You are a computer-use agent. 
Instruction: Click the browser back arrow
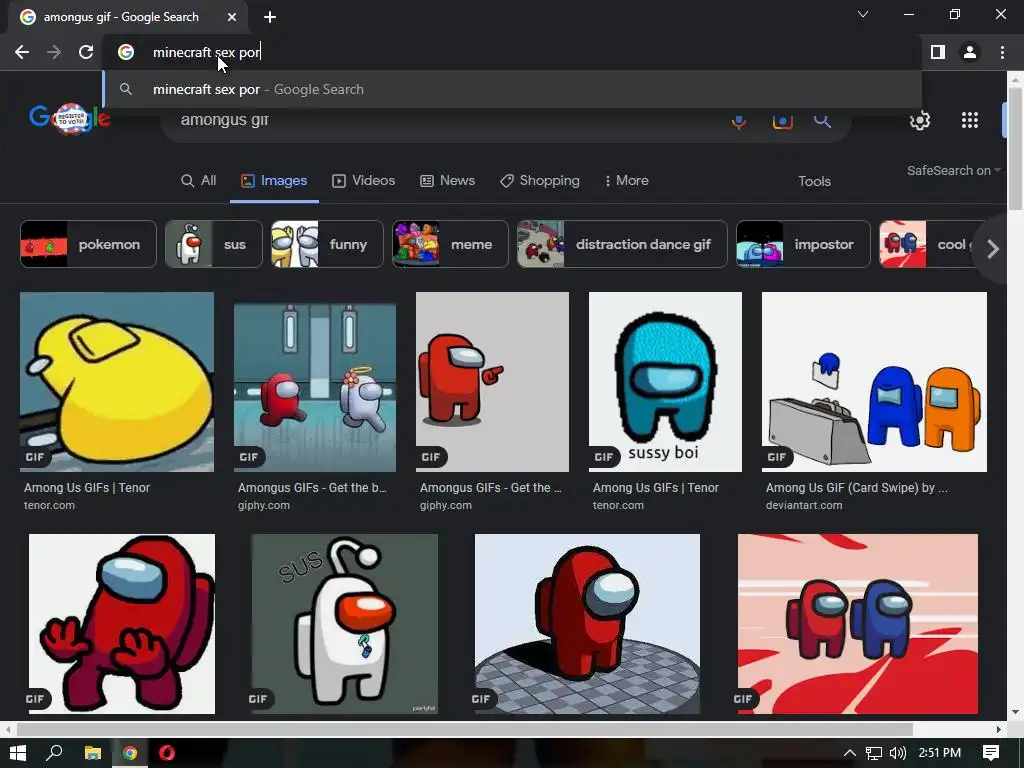tap(22, 52)
